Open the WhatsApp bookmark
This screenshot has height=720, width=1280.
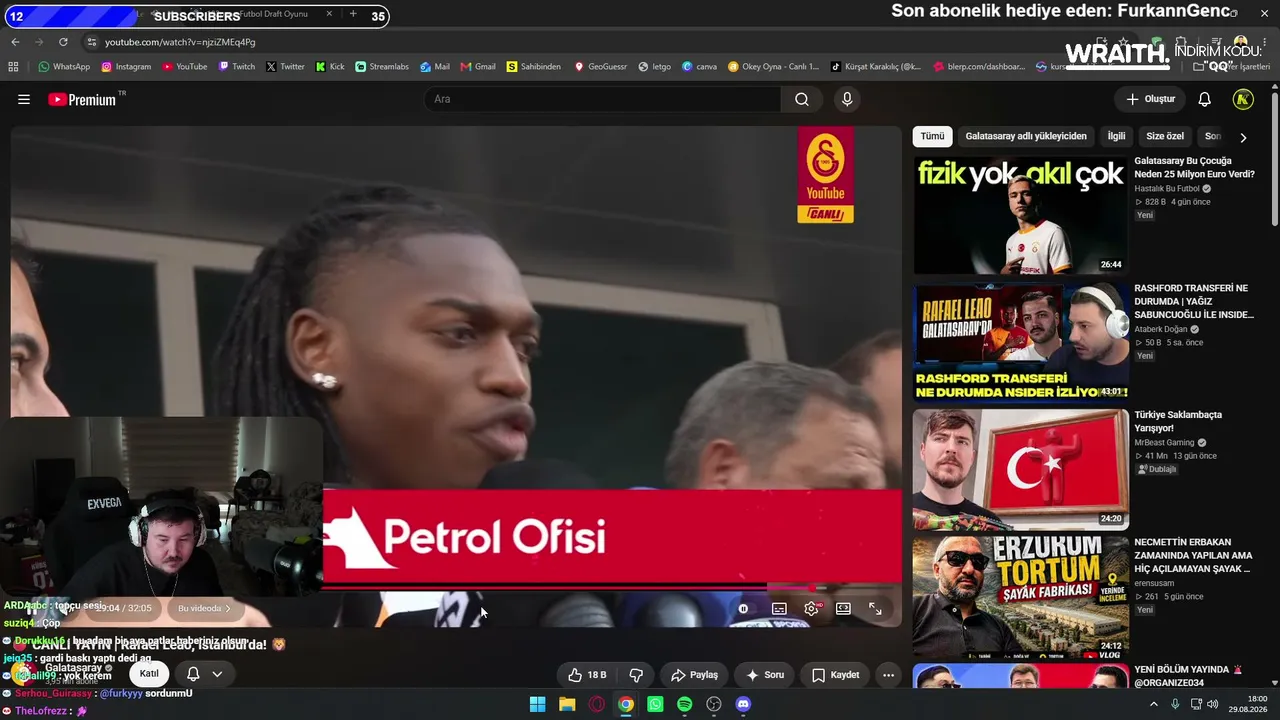tap(64, 67)
